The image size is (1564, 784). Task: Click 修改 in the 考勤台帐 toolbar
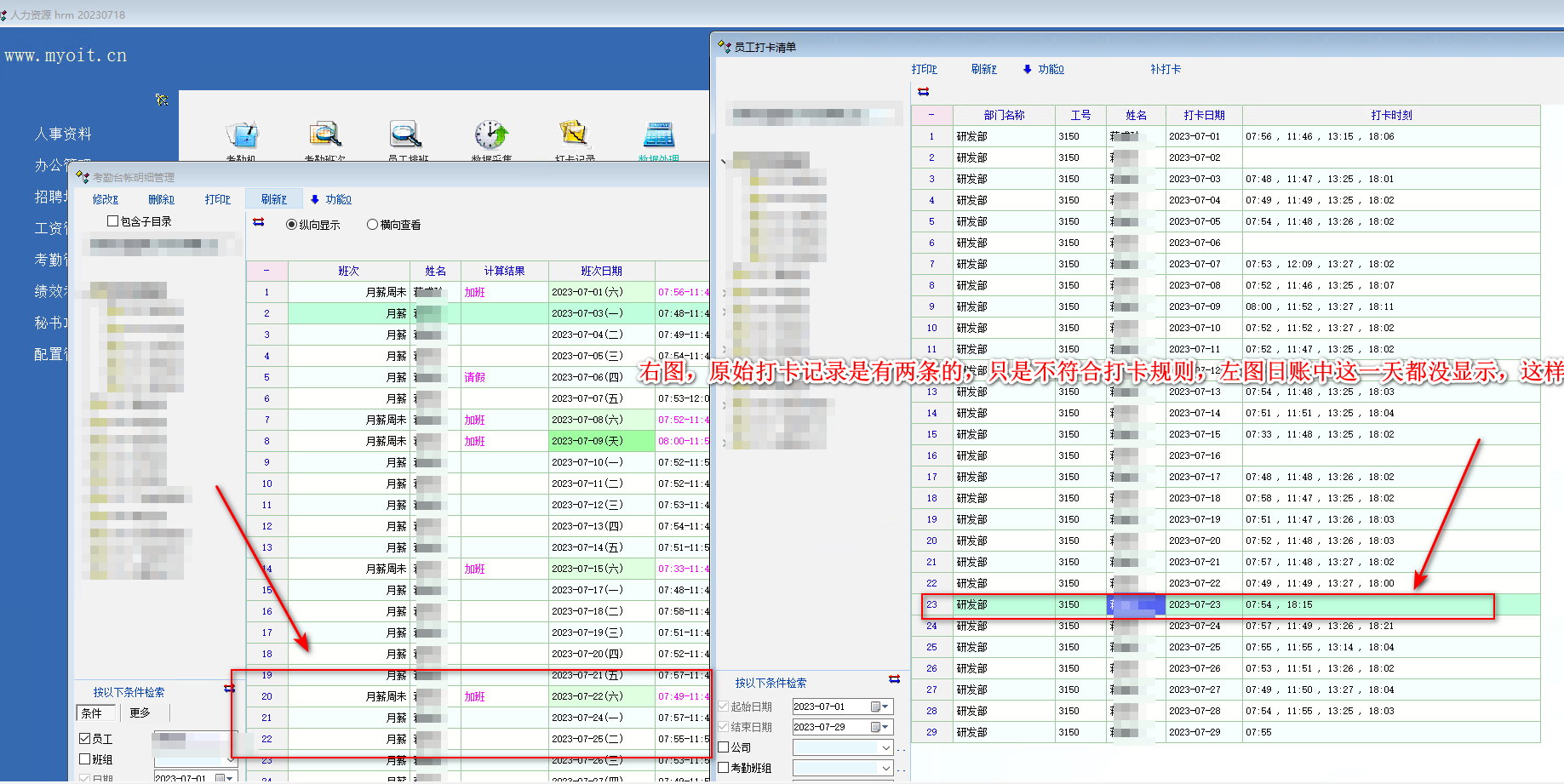(x=106, y=199)
